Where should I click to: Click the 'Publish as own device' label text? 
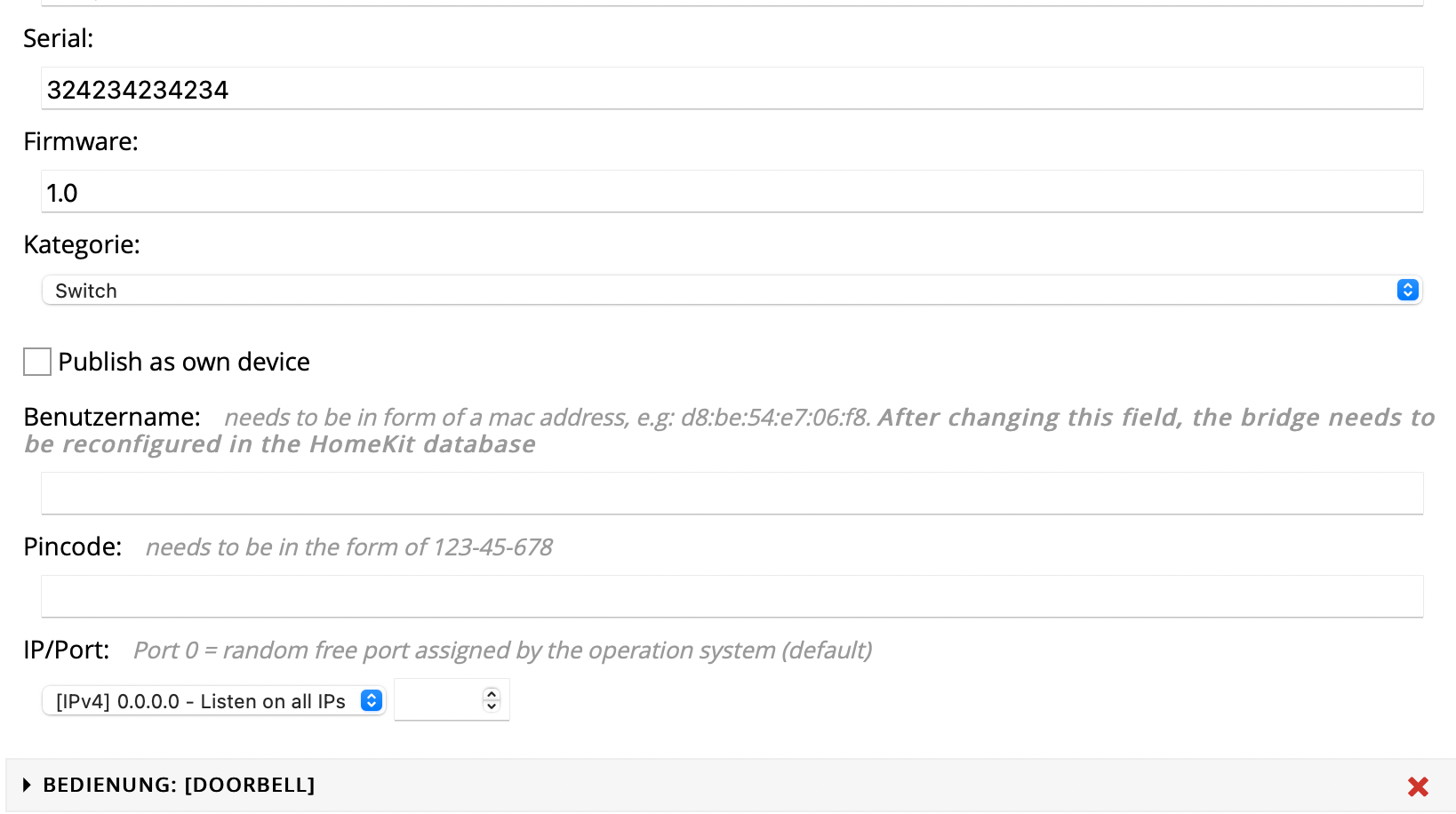point(184,363)
